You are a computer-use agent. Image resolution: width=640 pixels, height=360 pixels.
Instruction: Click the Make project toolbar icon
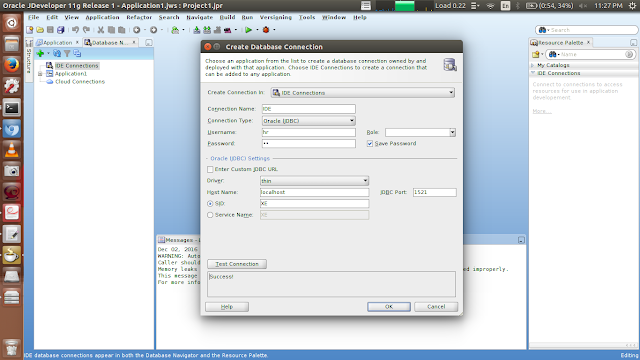[197, 30]
